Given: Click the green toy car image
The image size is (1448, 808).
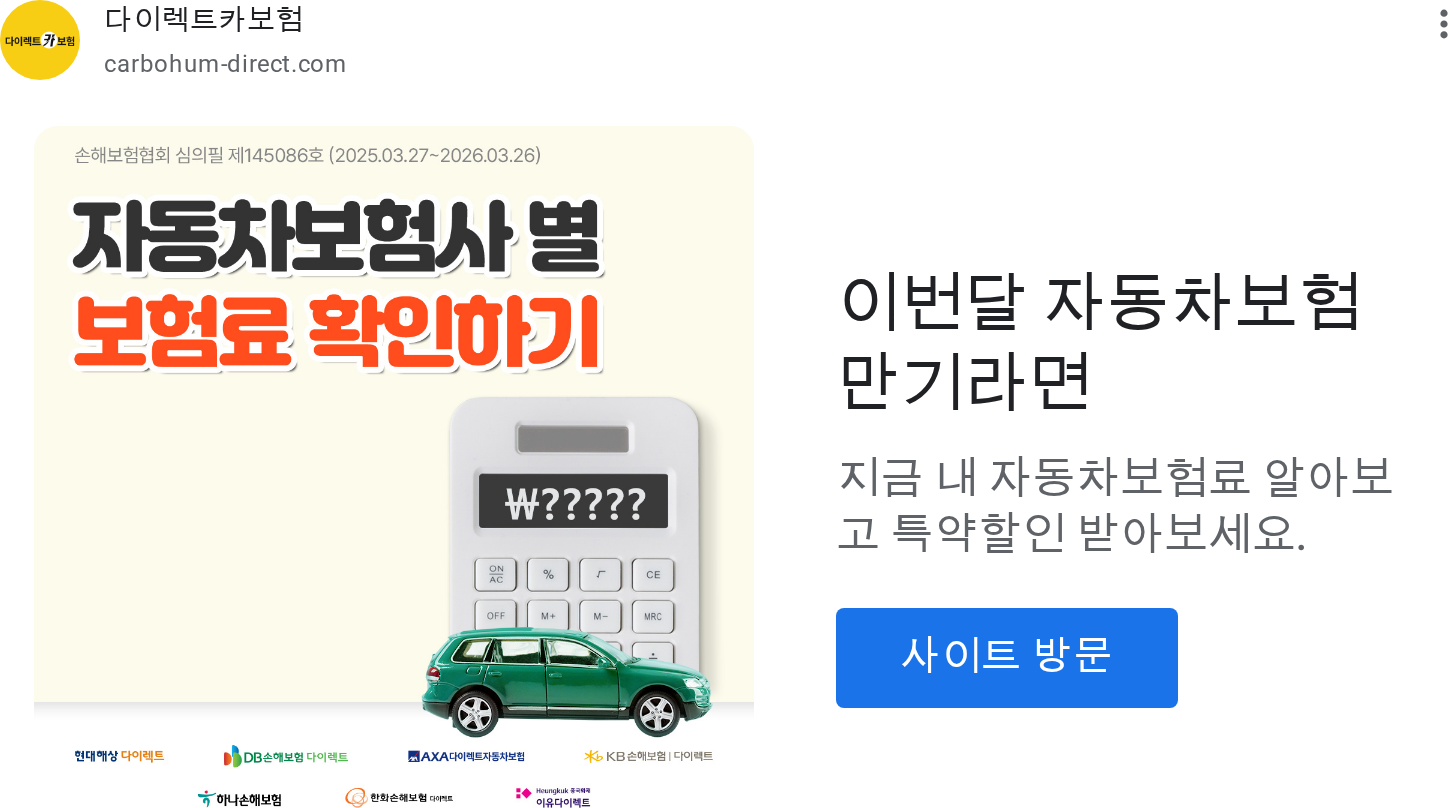Looking at the screenshot, I should pyautogui.click(x=567, y=681).
